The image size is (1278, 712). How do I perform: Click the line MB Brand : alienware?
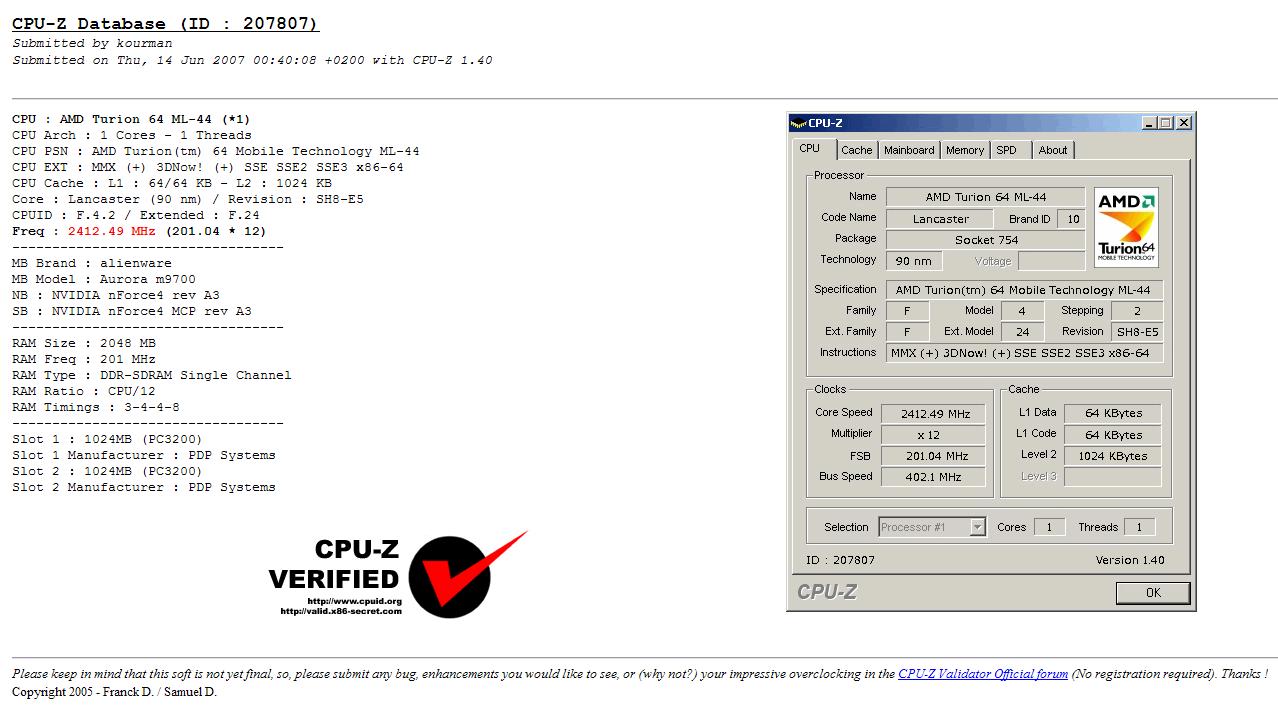[x=92, y=263]
